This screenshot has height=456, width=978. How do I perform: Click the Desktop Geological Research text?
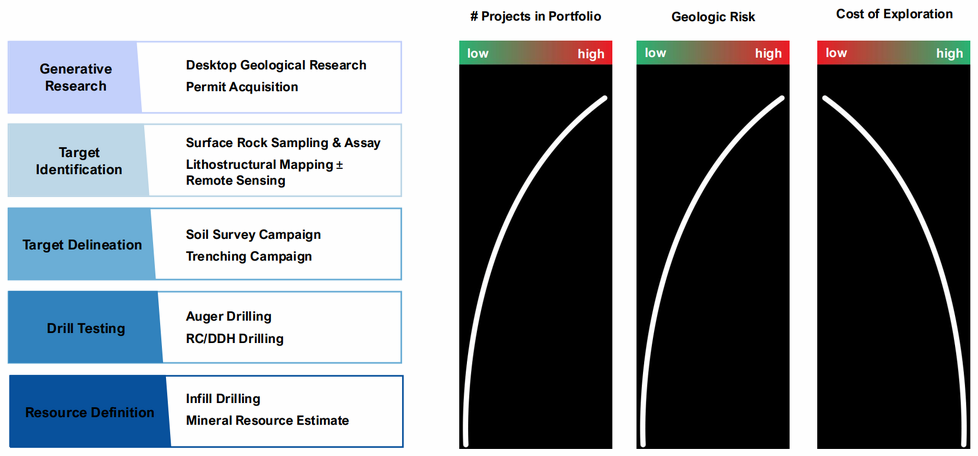(x=276, y=65)
